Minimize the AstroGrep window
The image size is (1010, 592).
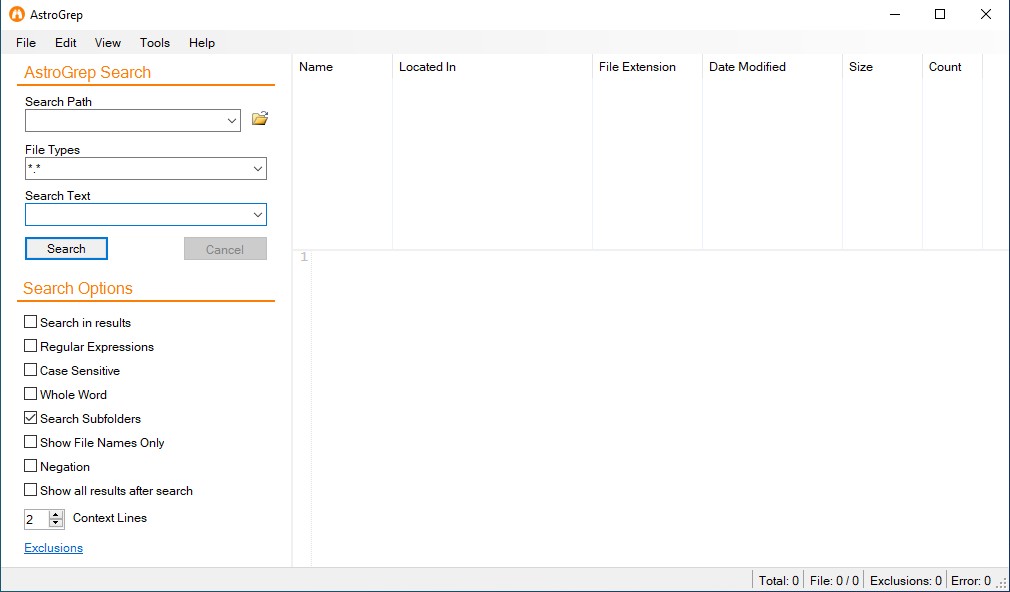coord(895,14)
